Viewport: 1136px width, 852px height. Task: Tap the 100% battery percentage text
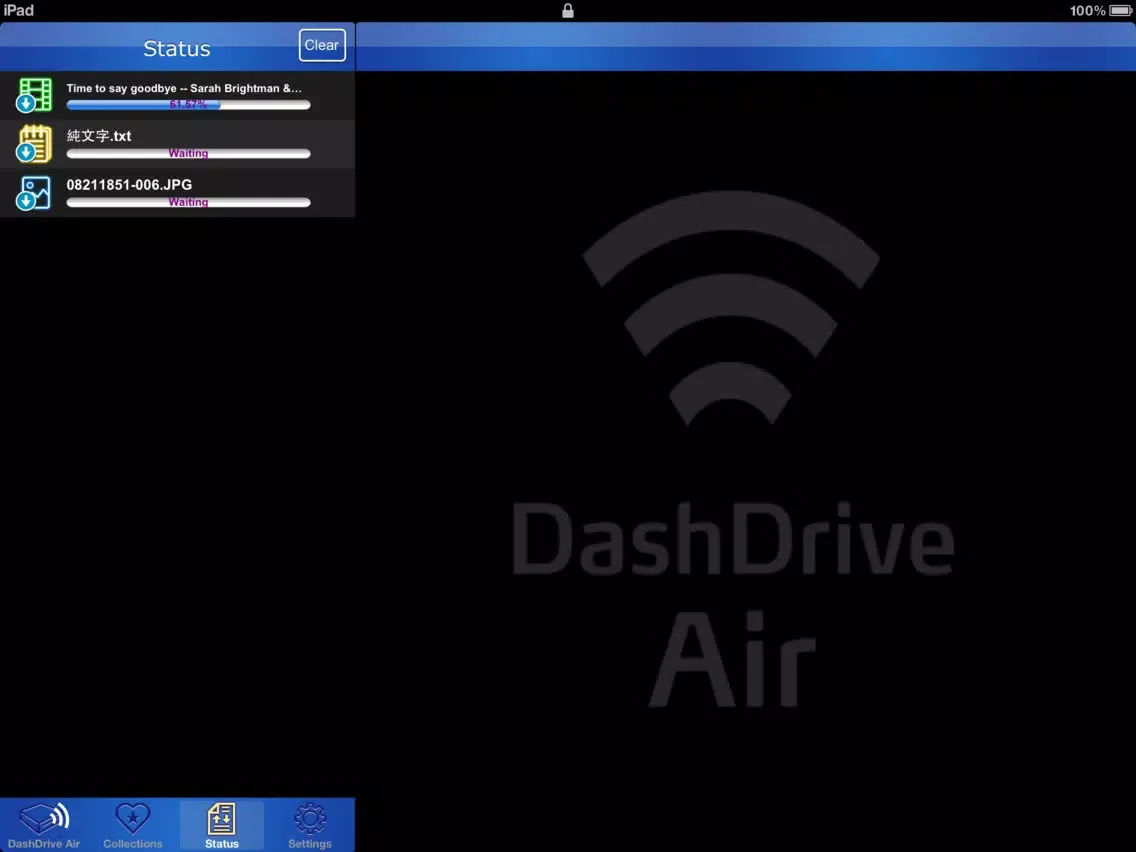tap(1087, 10)
